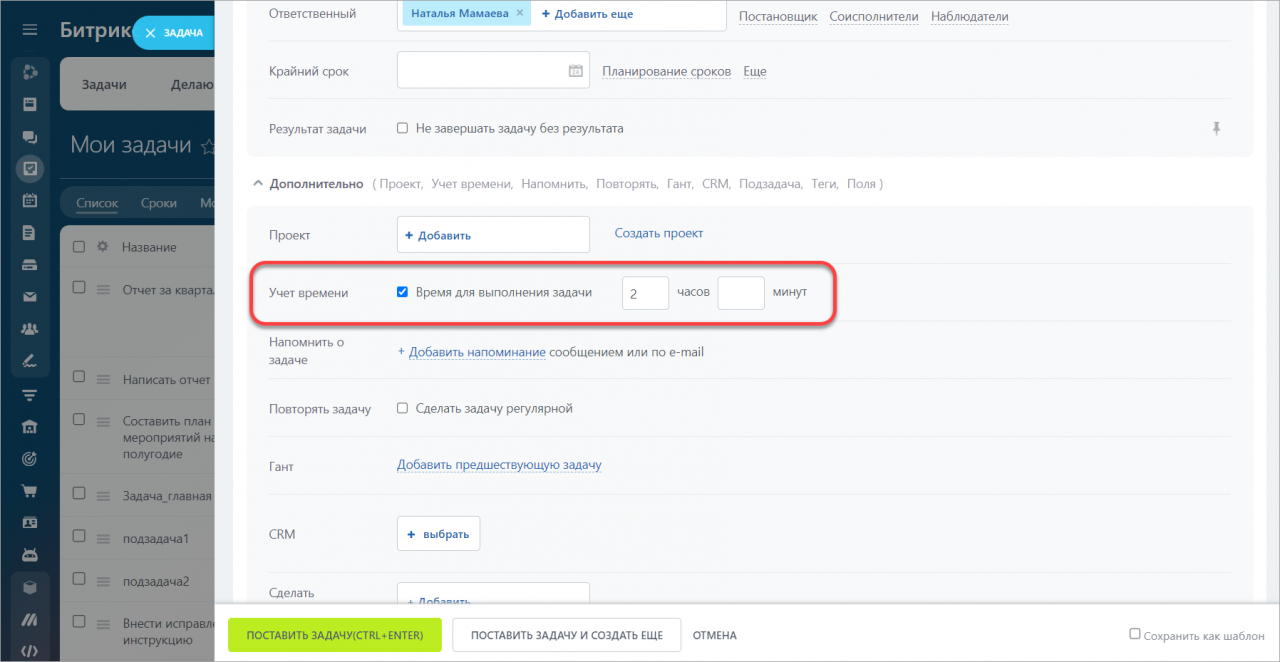Open the online store cart icon
Viewport: 1280px width, 662px height.
(x=30, y=491)
